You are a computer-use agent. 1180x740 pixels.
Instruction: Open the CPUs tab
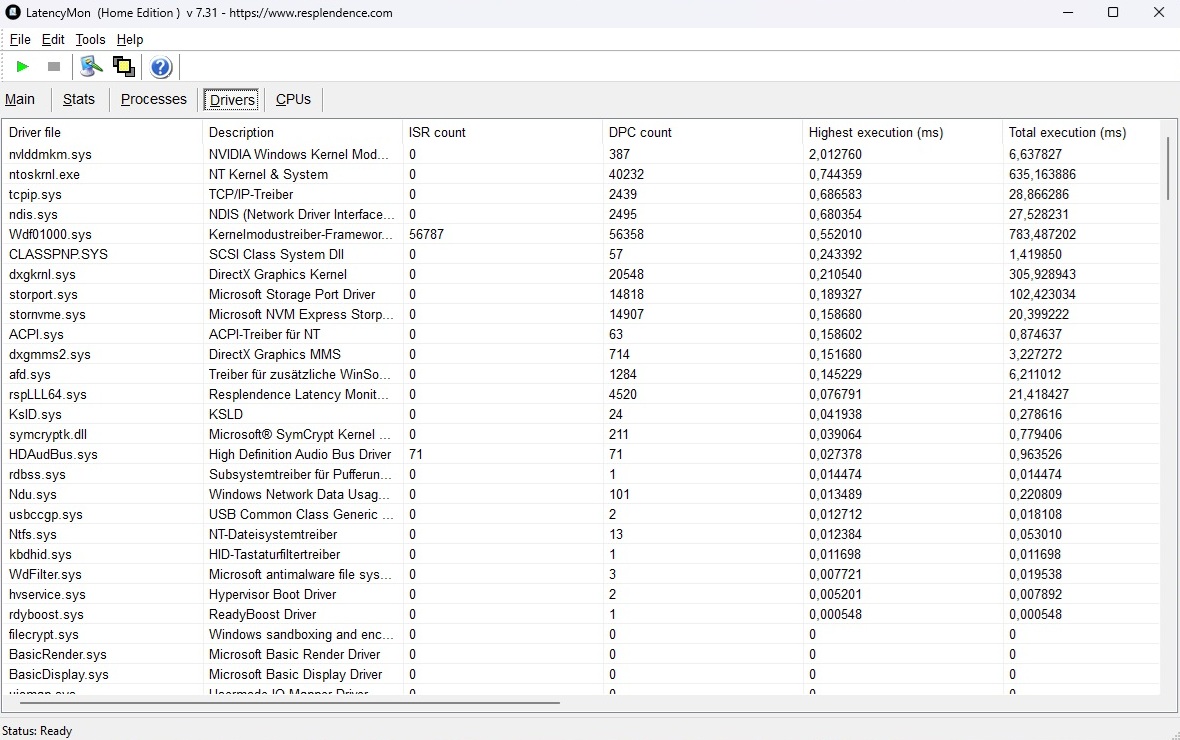(293, 99)
